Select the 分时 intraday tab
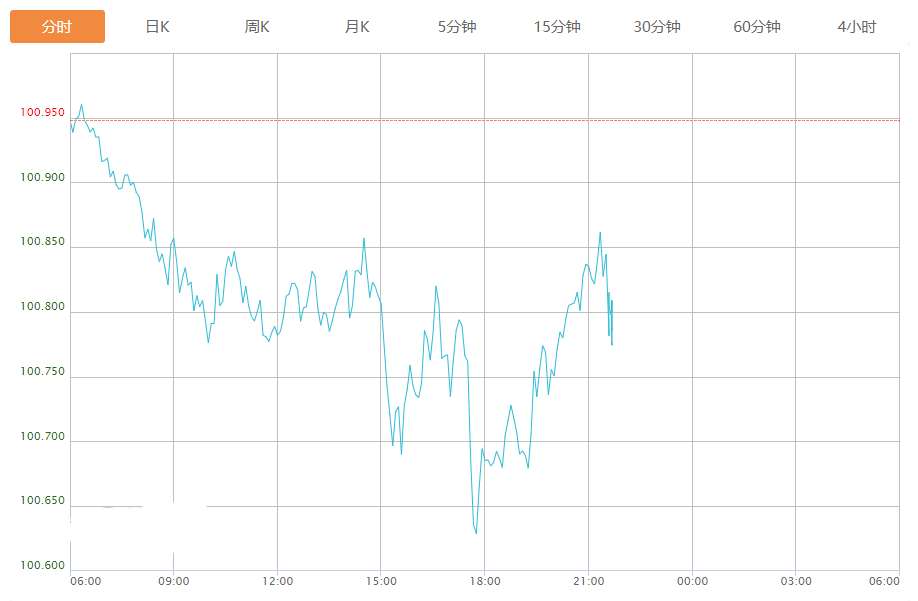Viewport: 918px width, 601px height. pyautogui.click(x=57, y=27)
